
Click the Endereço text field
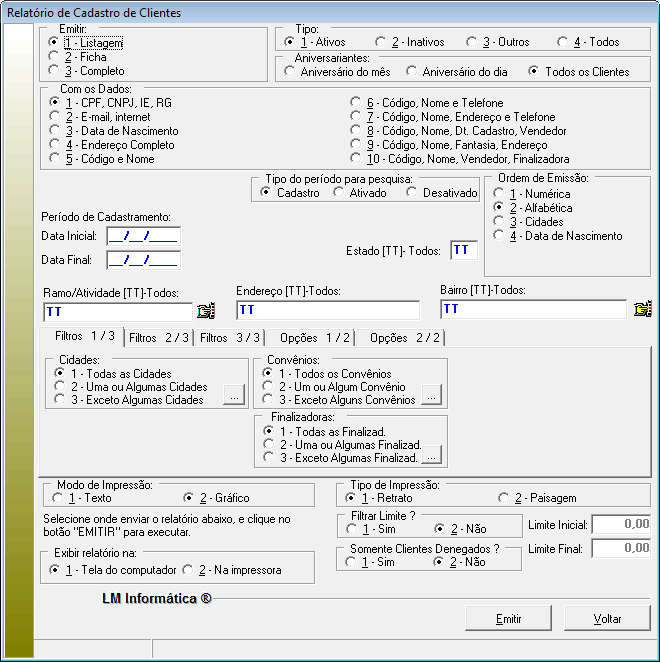click(327, 310)
